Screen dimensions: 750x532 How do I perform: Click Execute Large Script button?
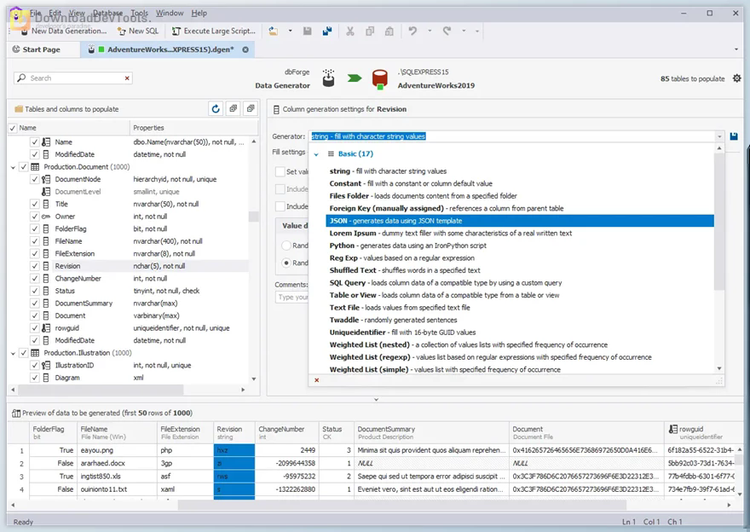click(x=214, y=31)
